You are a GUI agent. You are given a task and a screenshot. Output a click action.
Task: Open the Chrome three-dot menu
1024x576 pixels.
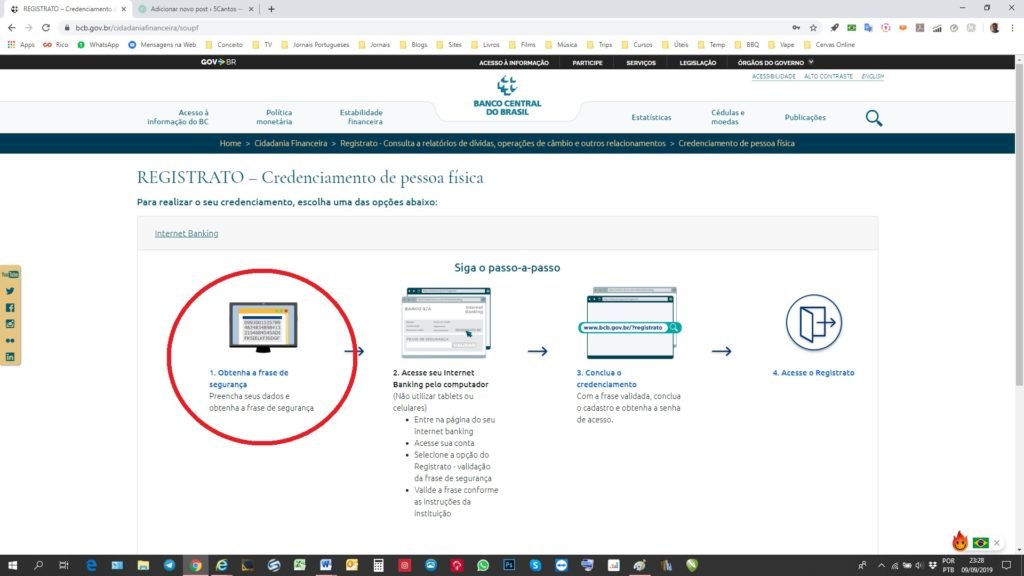pyautogui.click(x=1012, y=27)
